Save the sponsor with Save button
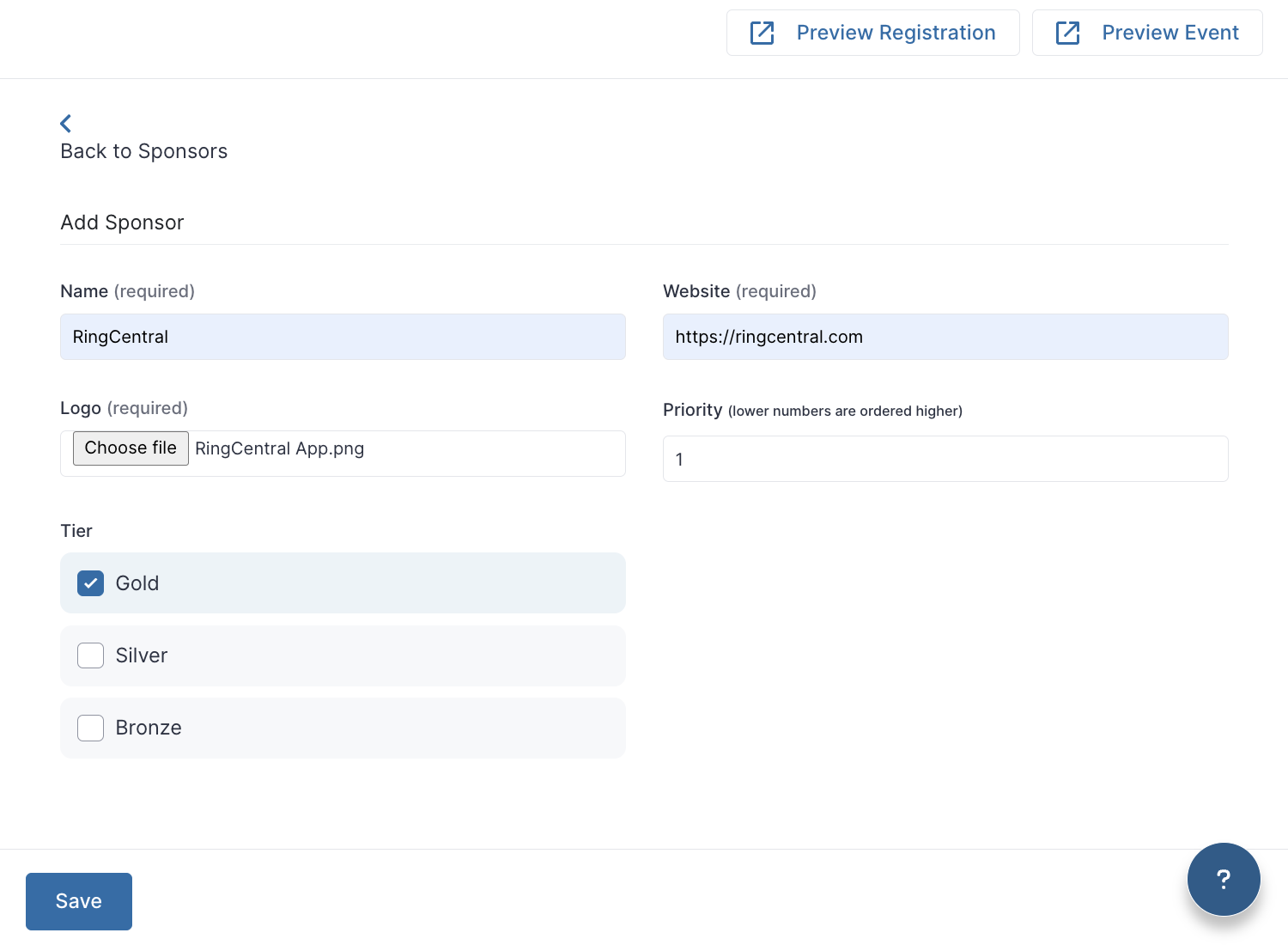 click(x=79, y=901)
